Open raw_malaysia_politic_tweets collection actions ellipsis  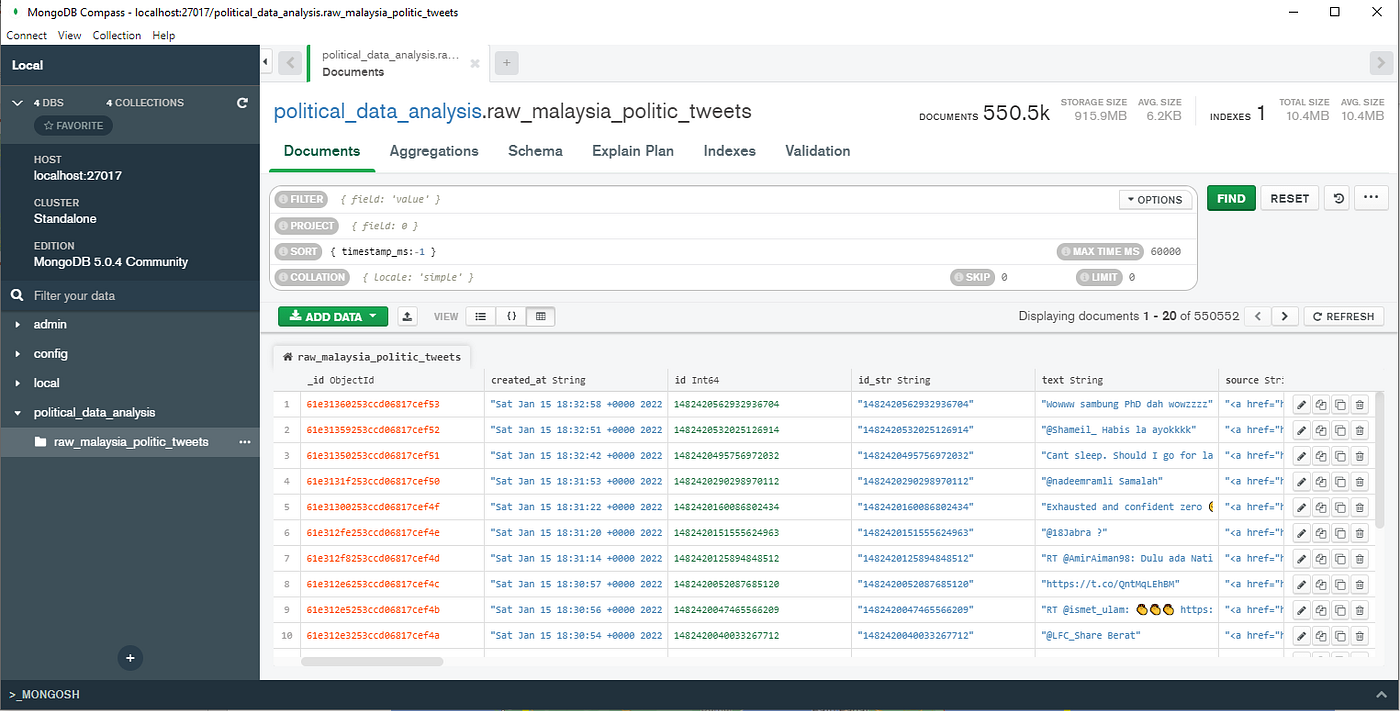click(x=244, y=441)
